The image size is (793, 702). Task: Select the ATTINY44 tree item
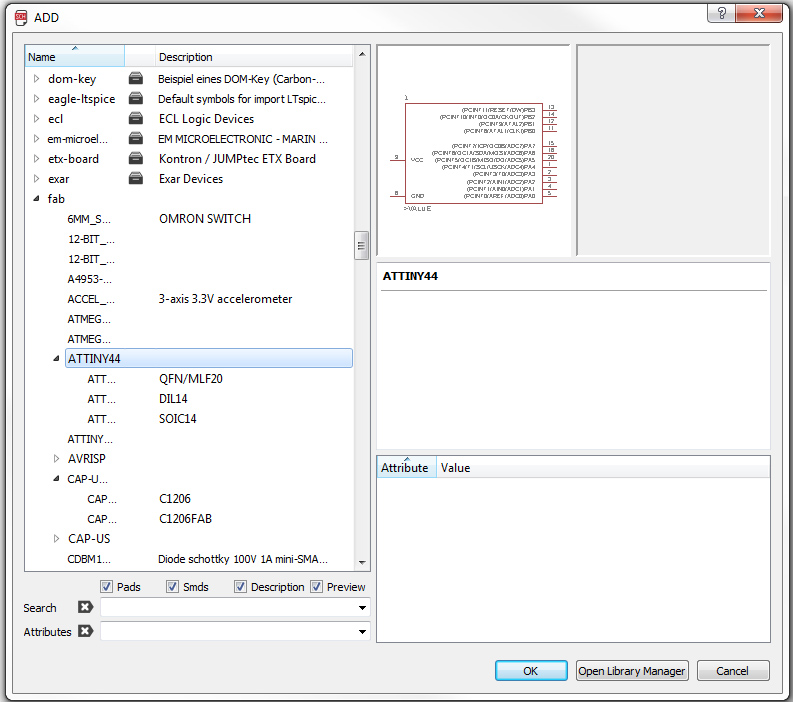pyautogui.click(x=208, y=358)
